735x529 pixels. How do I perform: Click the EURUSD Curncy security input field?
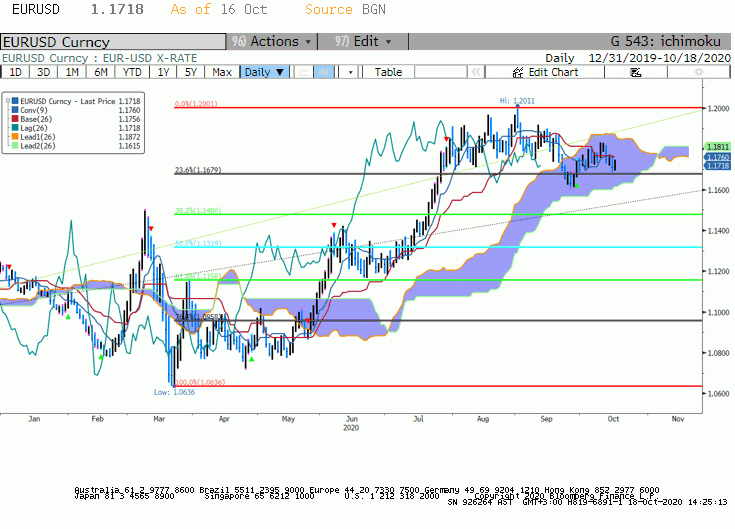(x=113, y=42)
